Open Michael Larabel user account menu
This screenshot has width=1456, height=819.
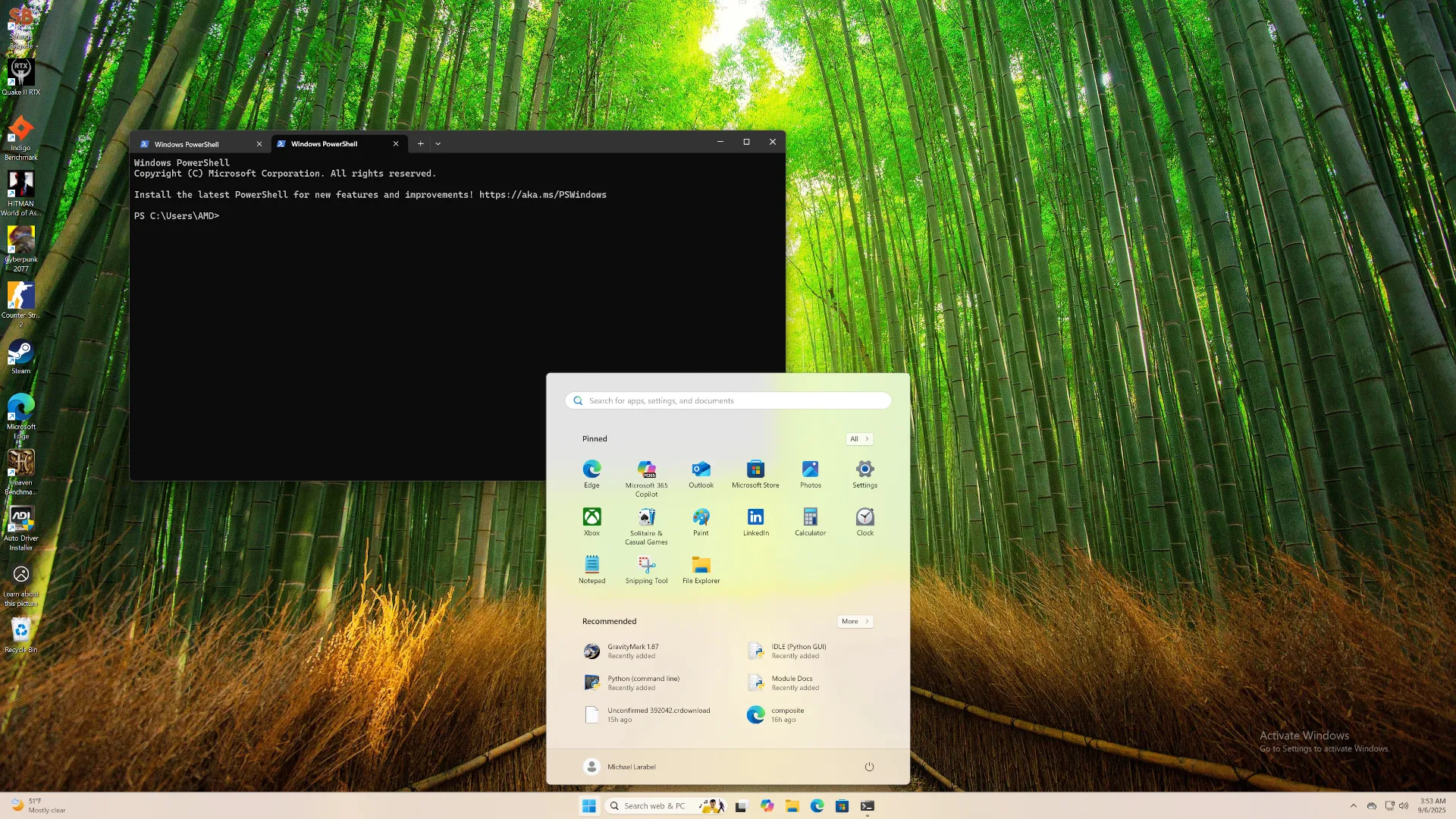coord(620,767)
